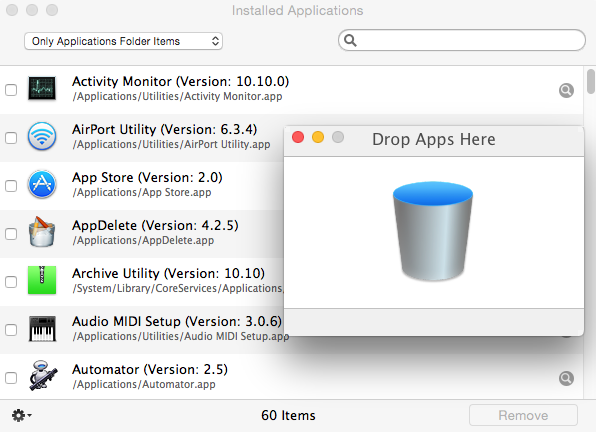
Task: Click the /System/Library/CoreServices path text
Action: click(x=178, y=288)
